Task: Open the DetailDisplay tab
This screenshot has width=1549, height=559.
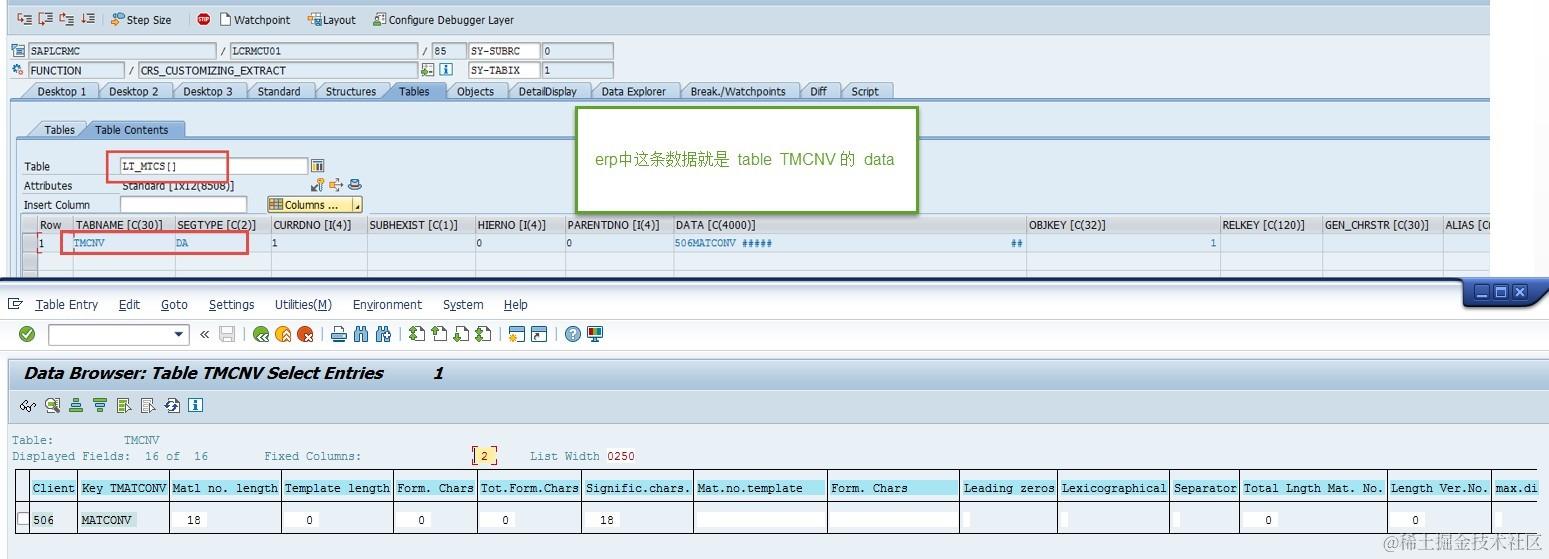Action: click(x=547, y=91)
